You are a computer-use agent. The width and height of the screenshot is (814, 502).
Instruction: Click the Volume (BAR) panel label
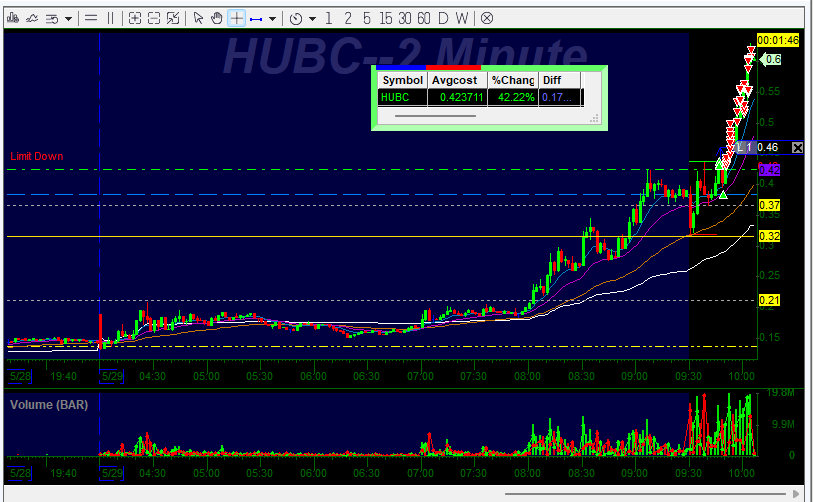(x=49, y=405)
